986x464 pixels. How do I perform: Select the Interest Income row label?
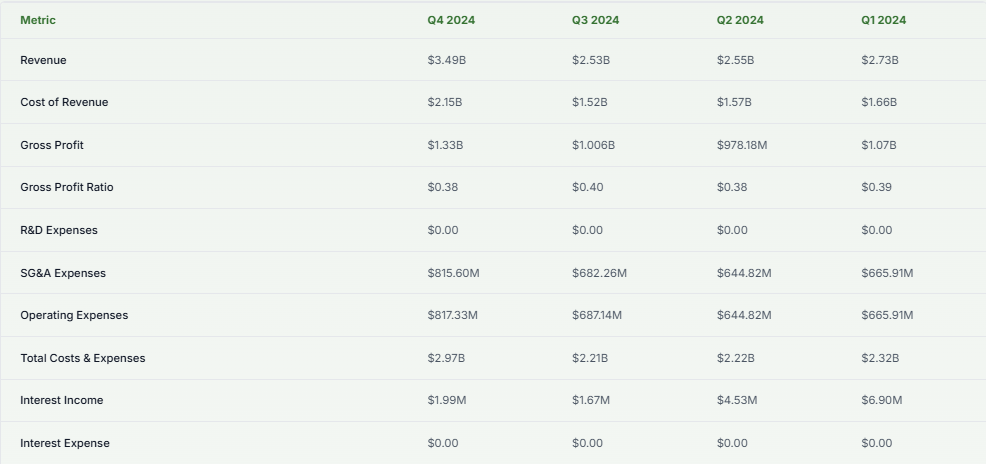tap(62, 400)
